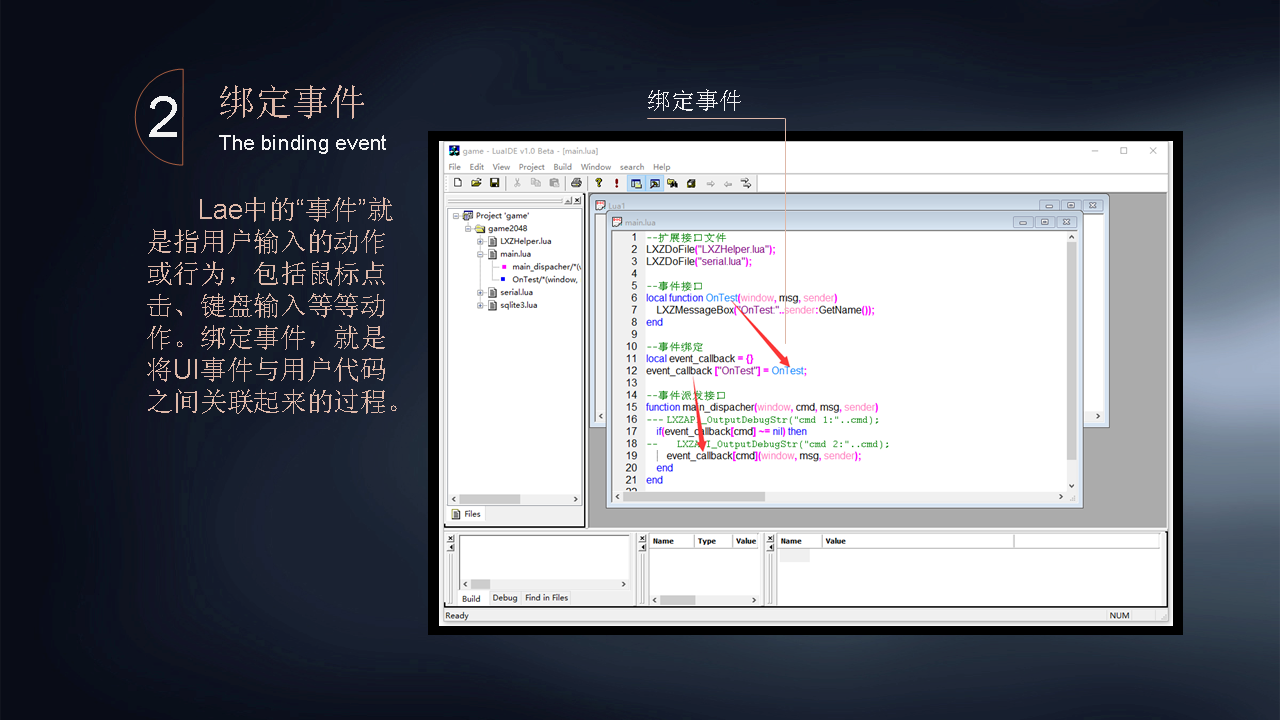Viewport: 1280px width, 720px height.
Task: Select OnTest function in project tree
Action: tap(545, 279)
